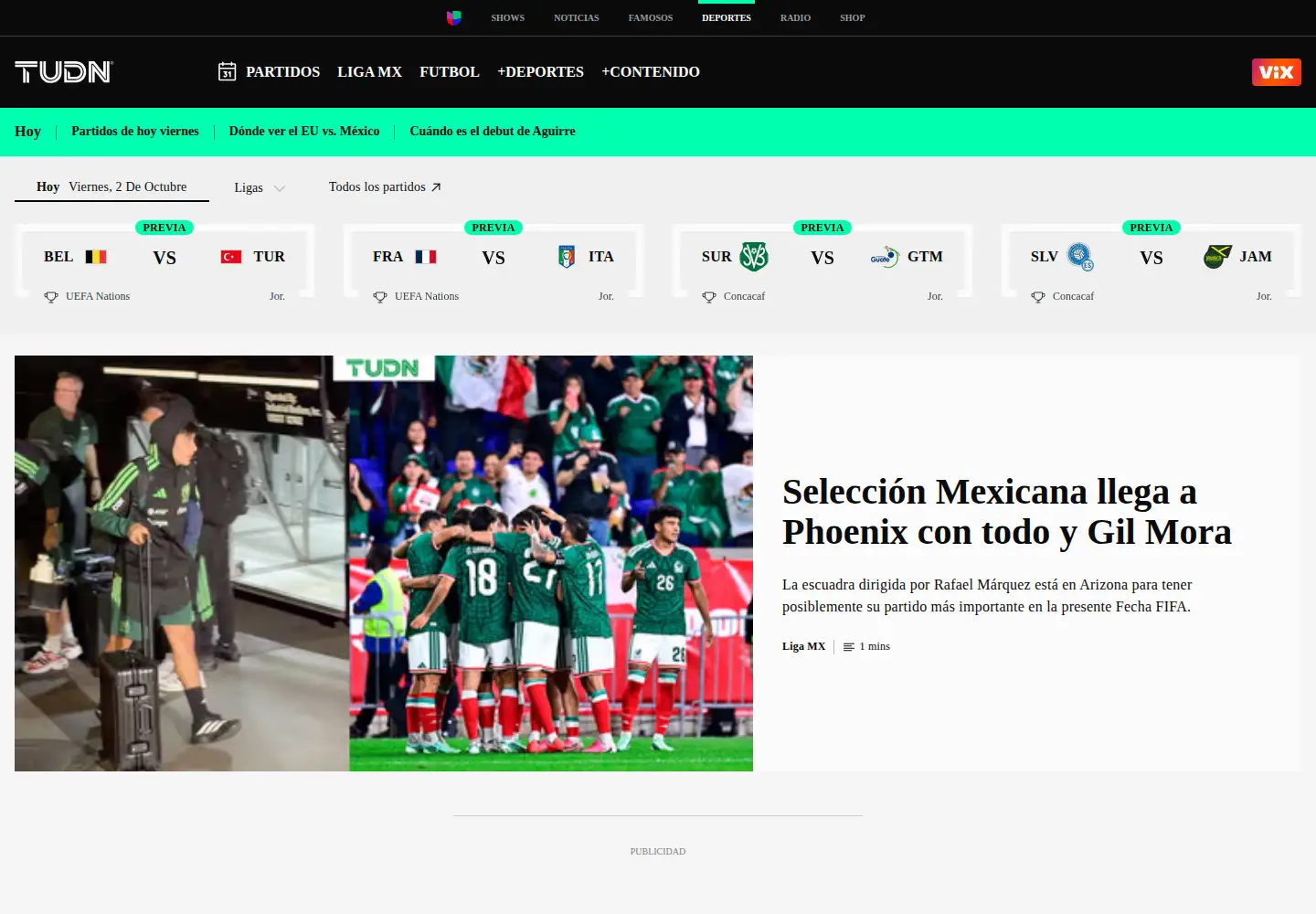The image size is (1316, 914).
Task: Click PREVIA badge on SLV vs JAM card
Action: coord(1151,228)
